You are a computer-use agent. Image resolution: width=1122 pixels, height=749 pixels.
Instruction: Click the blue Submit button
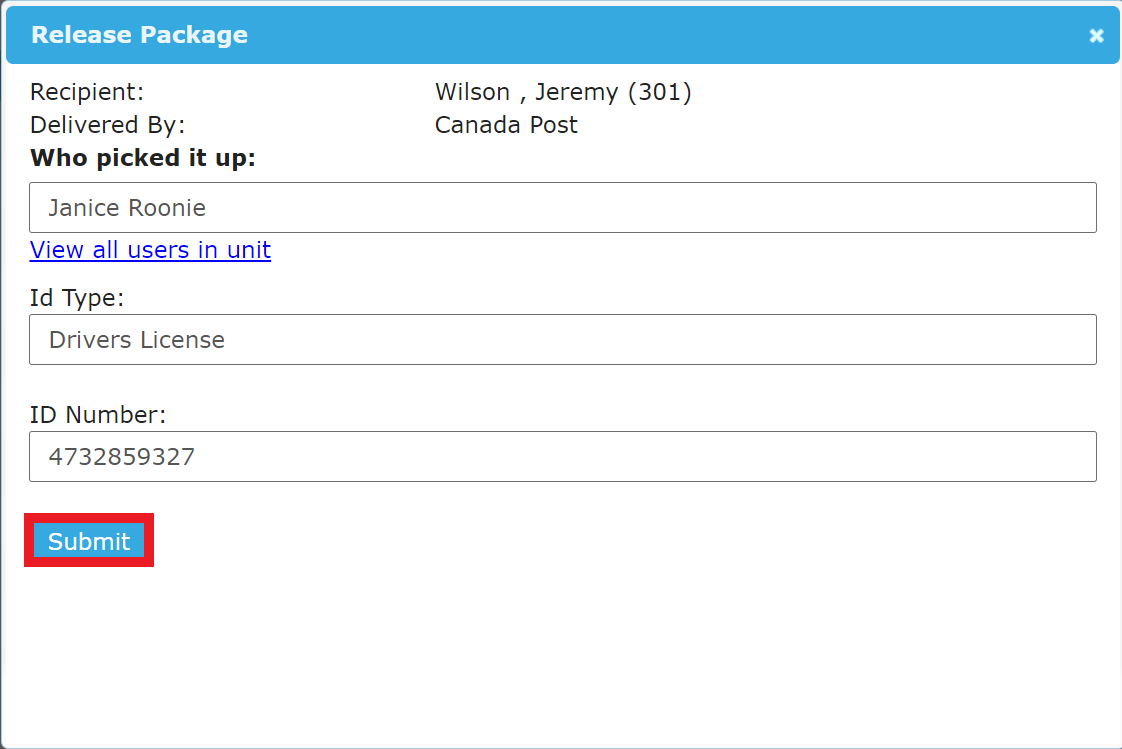tap(89, 541)
